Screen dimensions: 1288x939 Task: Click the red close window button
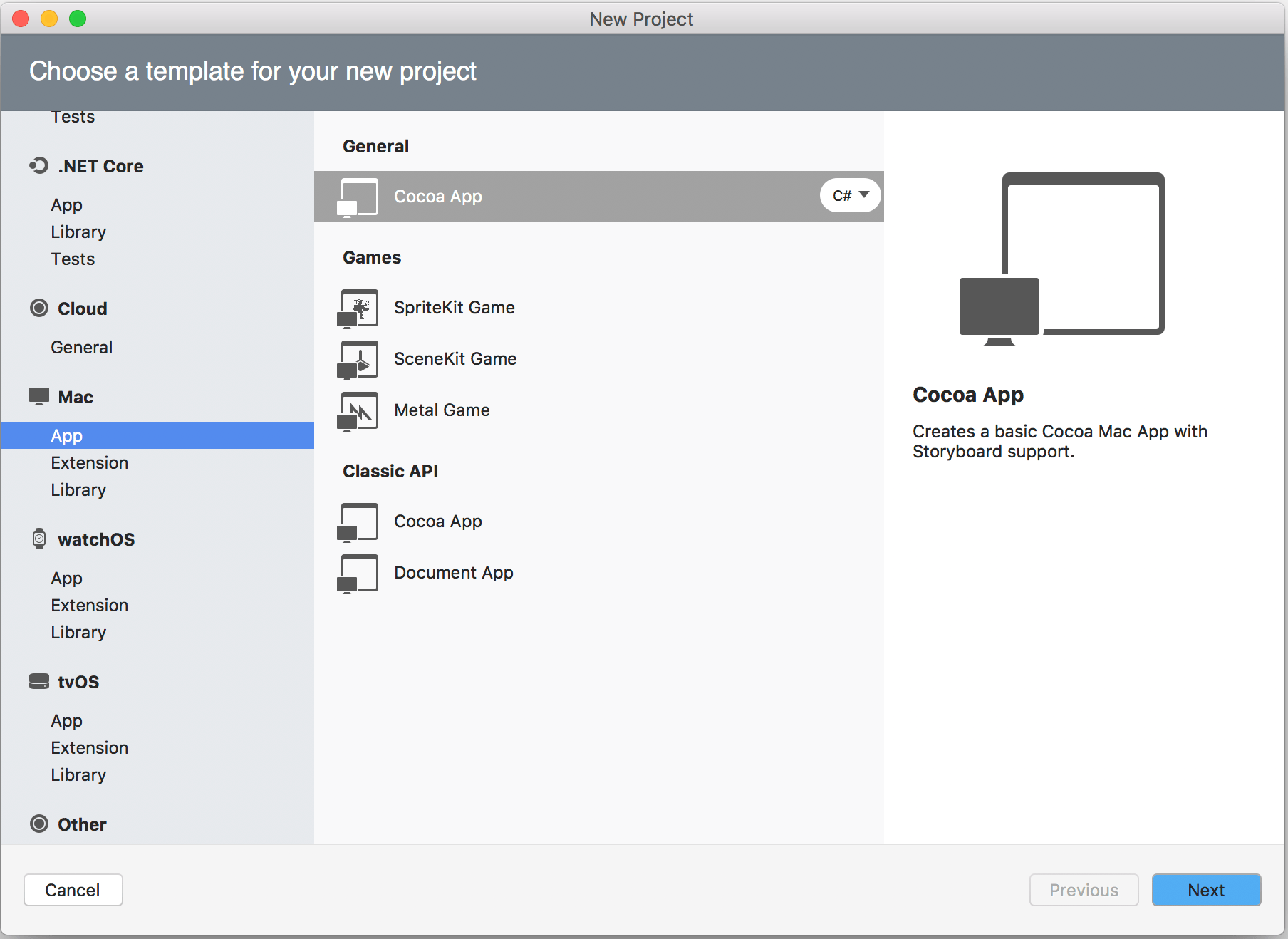pyautogui.click(x=21, y=19)
